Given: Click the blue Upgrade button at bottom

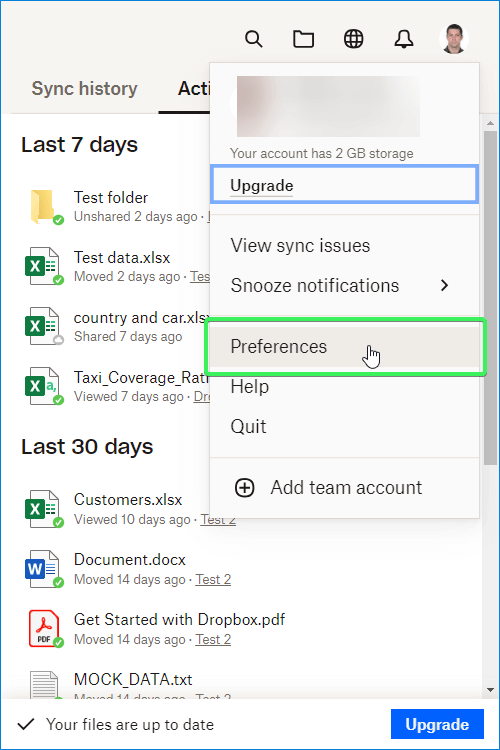Looking at the screenshot, I should (437, 724).
